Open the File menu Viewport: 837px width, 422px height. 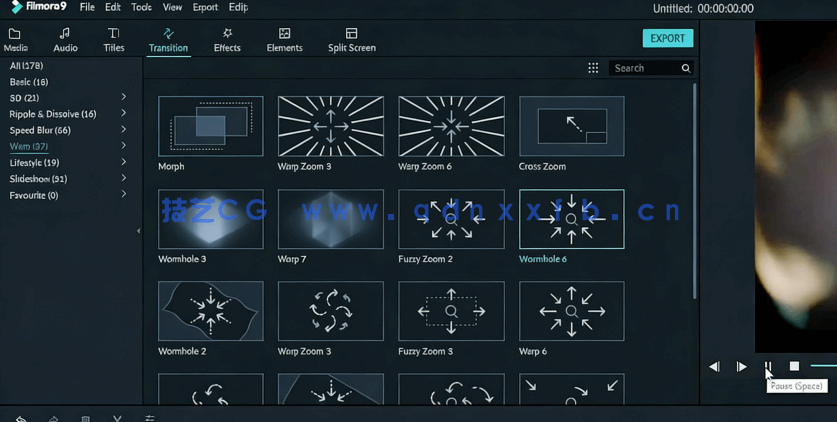click(87, 7)
